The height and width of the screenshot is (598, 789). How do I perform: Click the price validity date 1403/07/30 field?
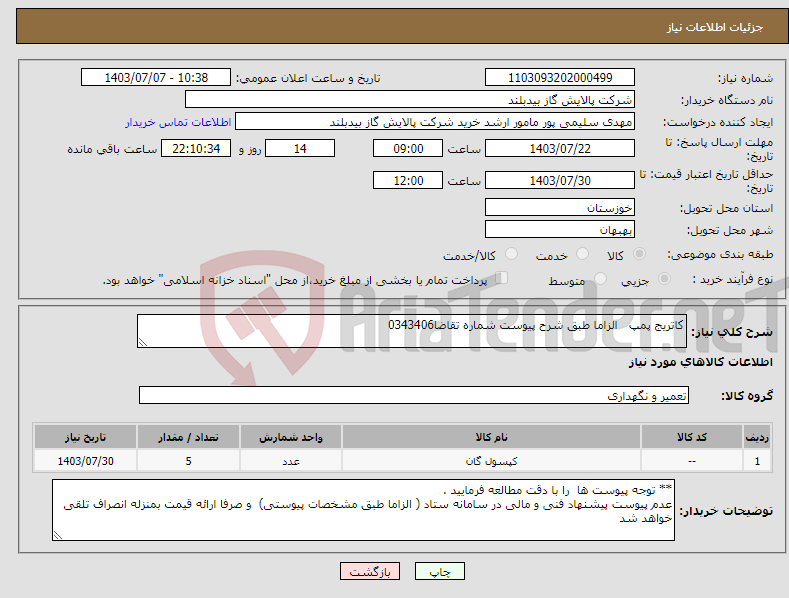(x=560, y=180)
